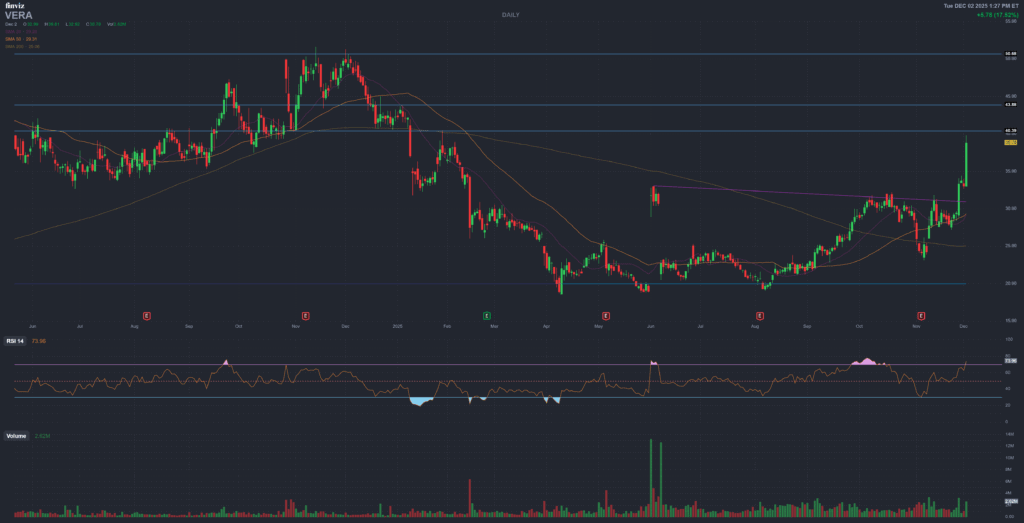Click the green earnings marker near March
Screen dimensions: 1024x523
tap(487, 315)
